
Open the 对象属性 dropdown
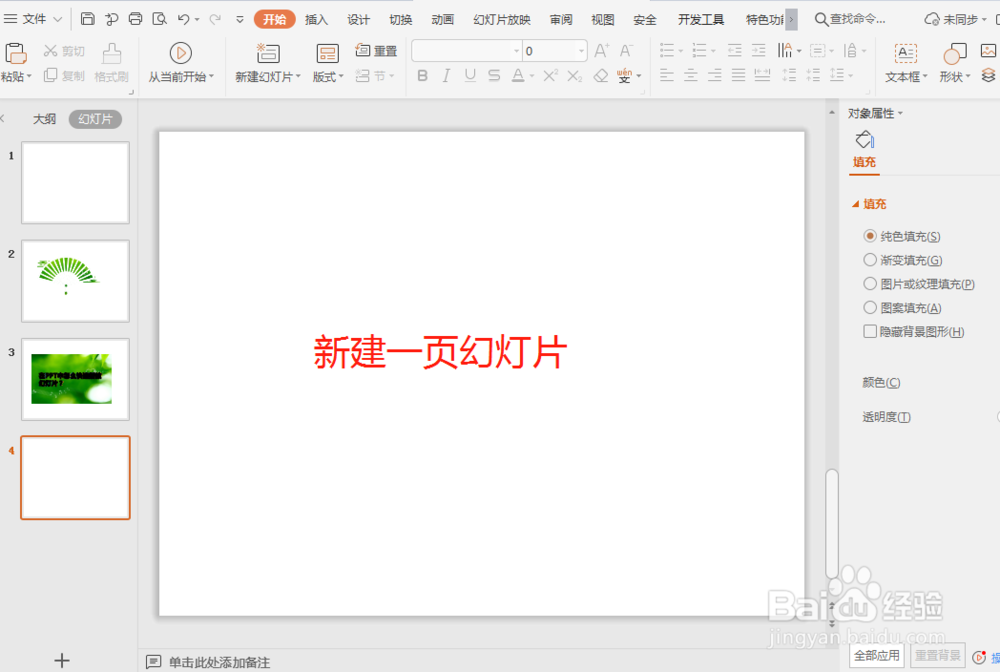(877, 113)
